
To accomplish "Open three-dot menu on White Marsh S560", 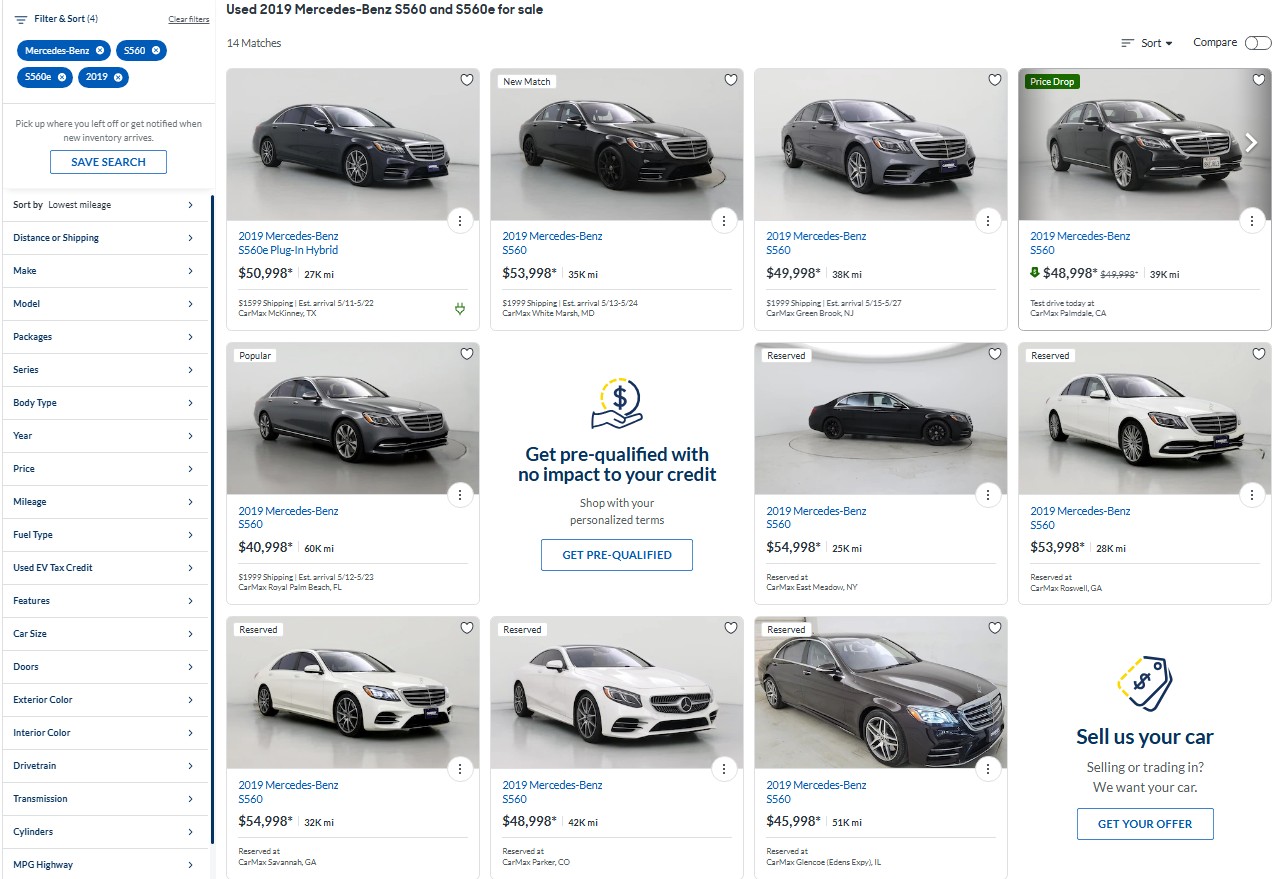I will [x=724, y=221].
